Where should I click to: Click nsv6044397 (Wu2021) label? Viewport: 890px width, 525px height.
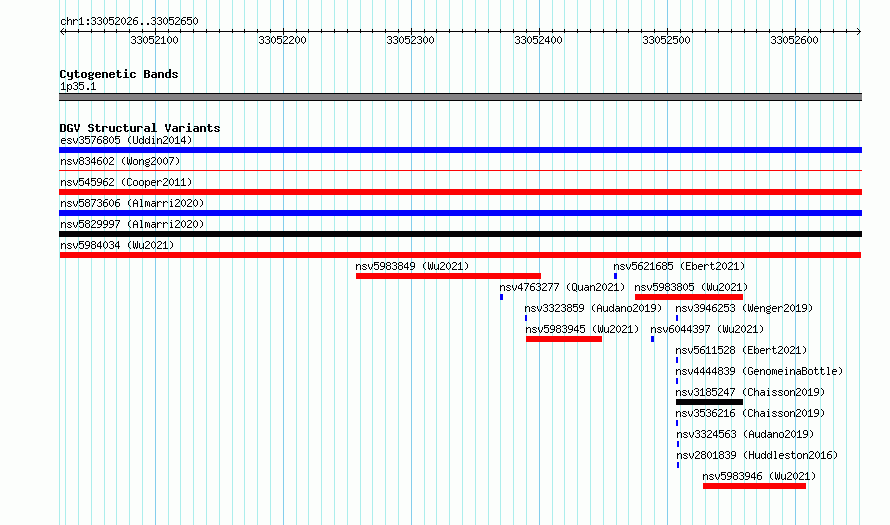[707, 329]
